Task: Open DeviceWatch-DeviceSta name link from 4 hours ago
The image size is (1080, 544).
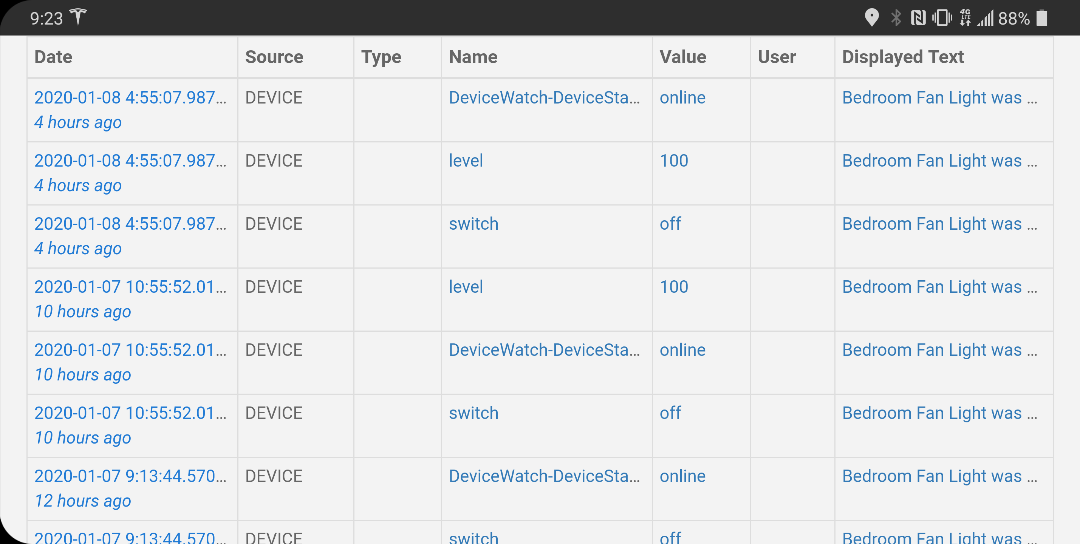Action: click(544, 98)
